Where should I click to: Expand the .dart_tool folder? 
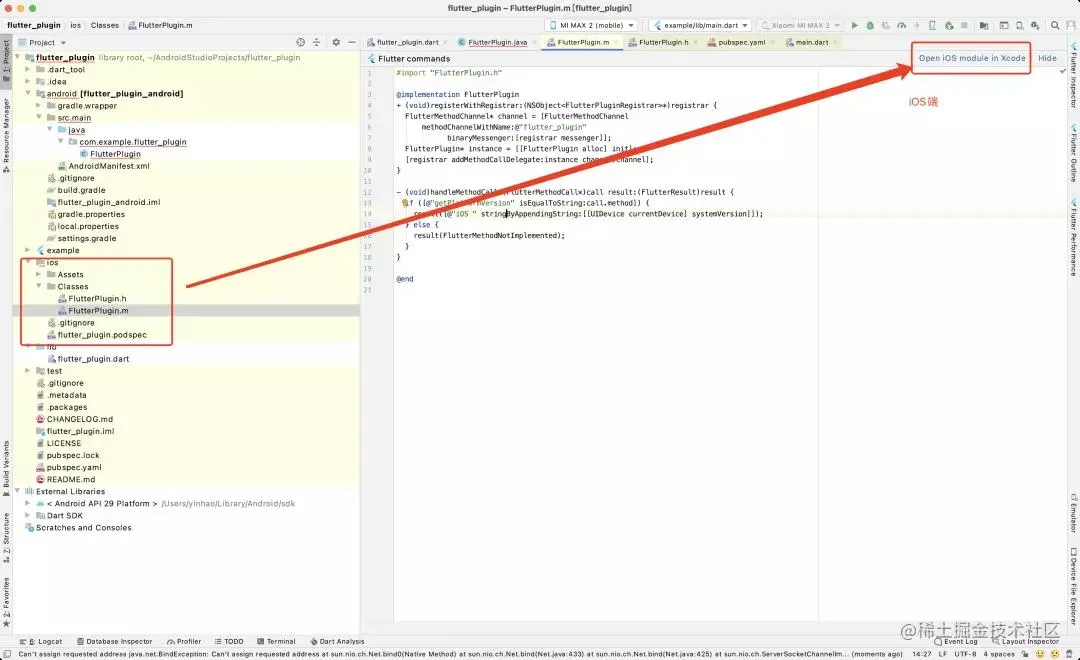28,69
